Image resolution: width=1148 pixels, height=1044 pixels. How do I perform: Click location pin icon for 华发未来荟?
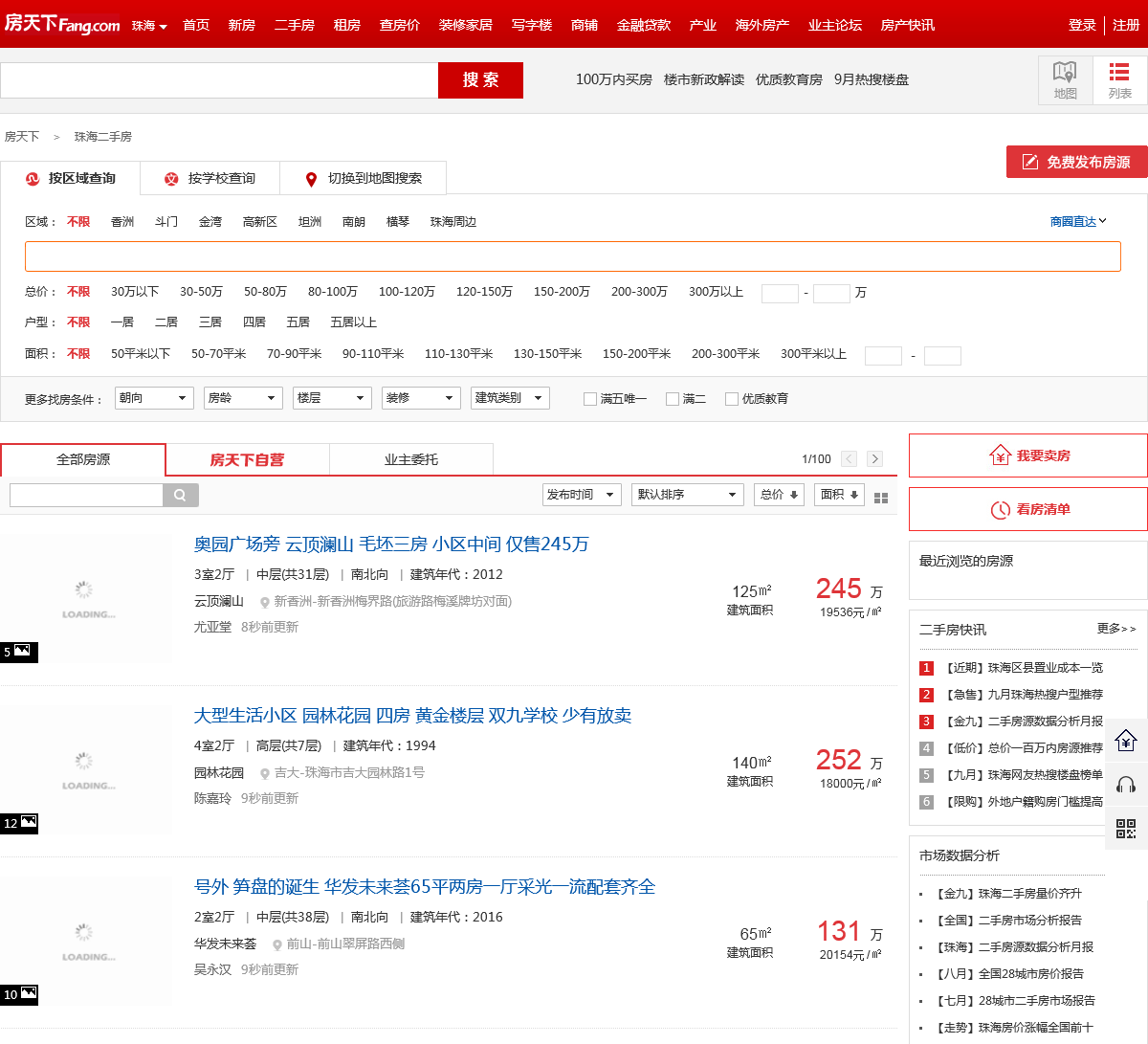coord(277,945)
